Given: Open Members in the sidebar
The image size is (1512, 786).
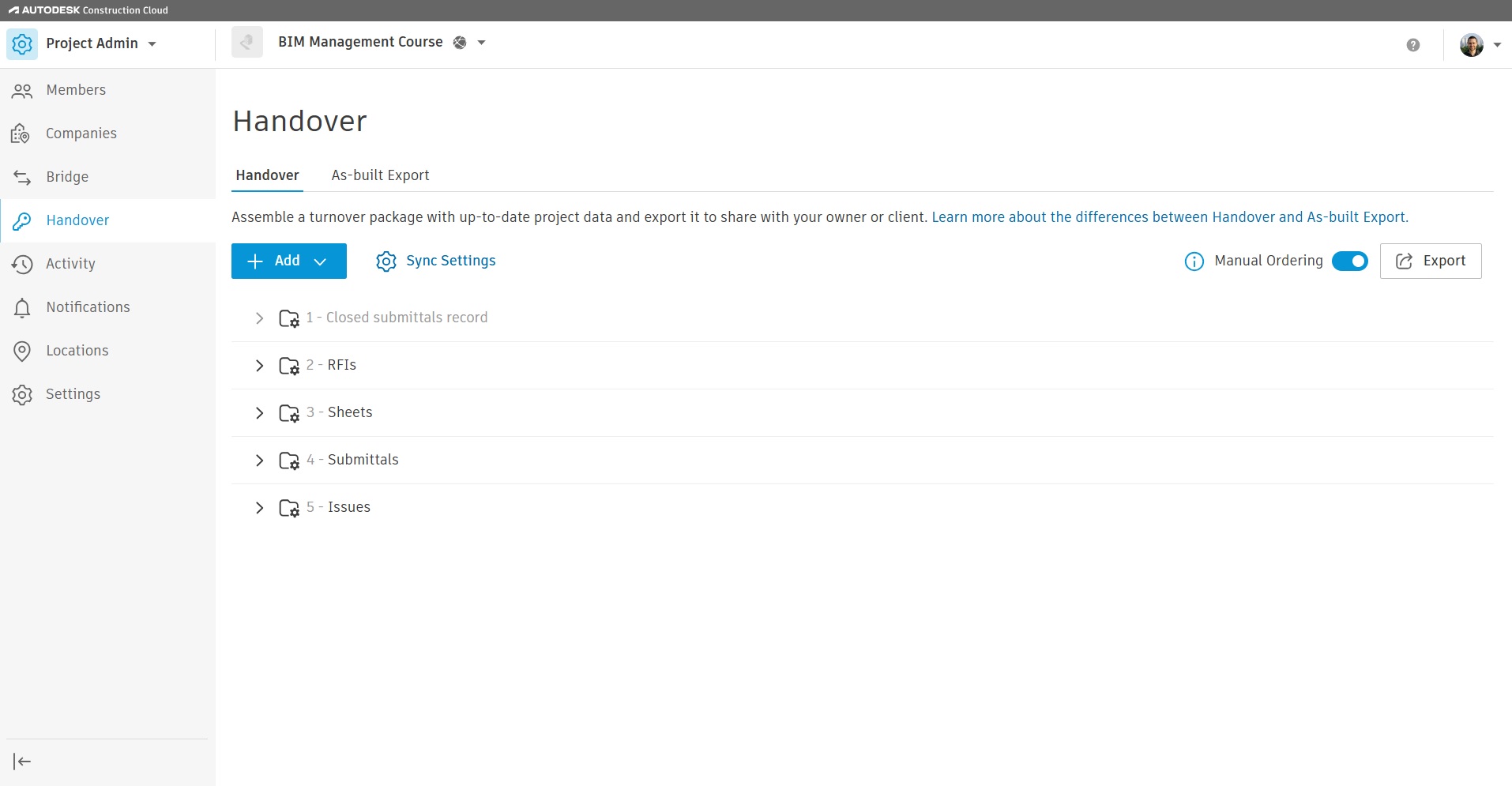Looking at the screenshot, I should (76, 90).
